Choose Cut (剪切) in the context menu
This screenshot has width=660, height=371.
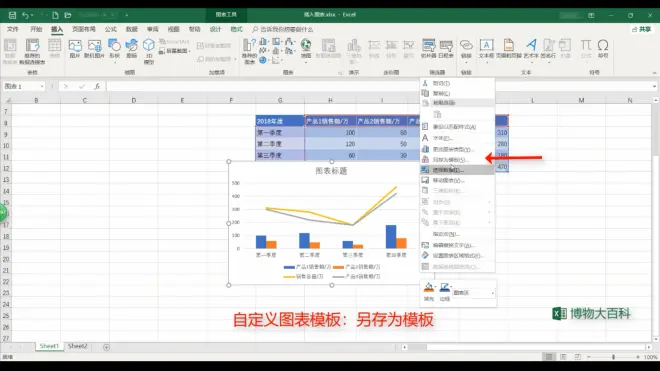tap(457, 83)
